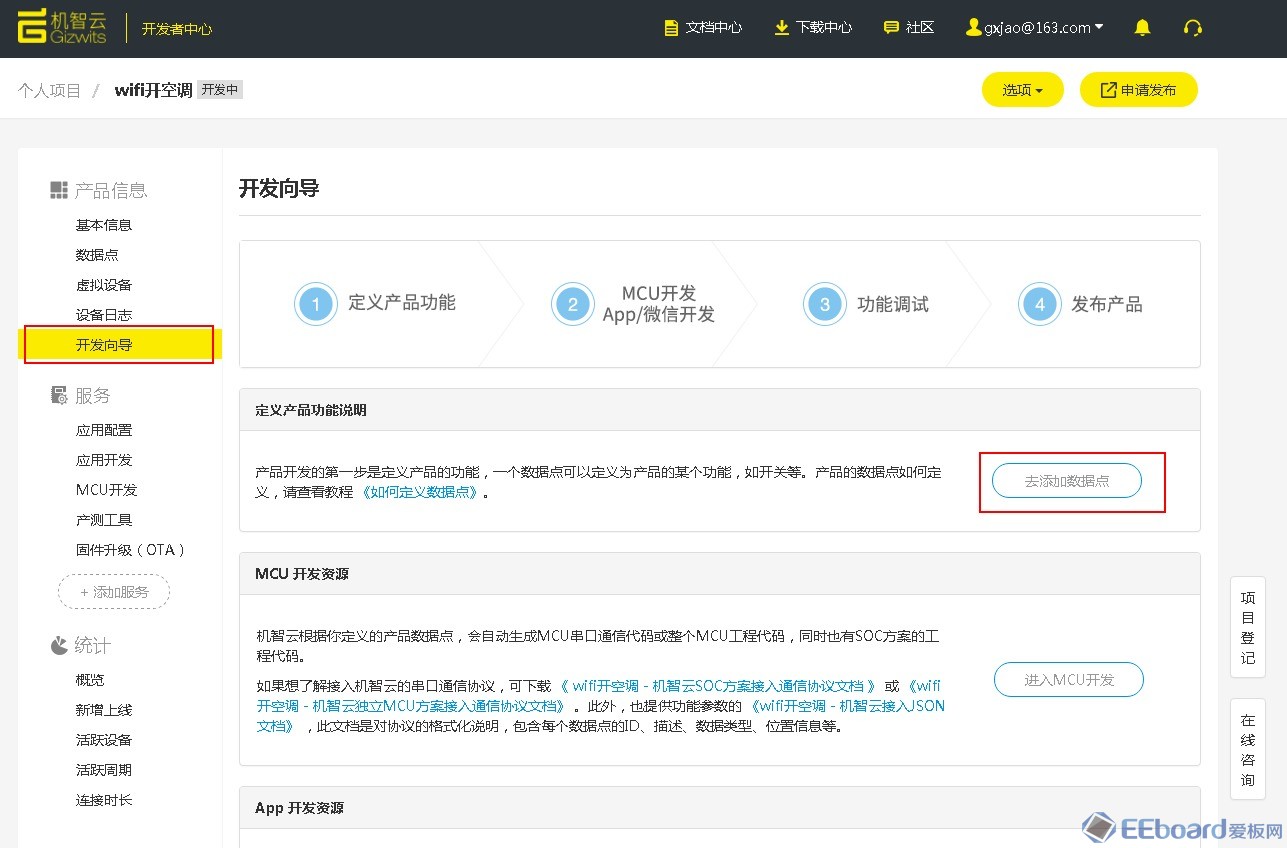1287x848 pixels.
Task: Click 统计 pie chart icon
Action: [x=59, y=645]
